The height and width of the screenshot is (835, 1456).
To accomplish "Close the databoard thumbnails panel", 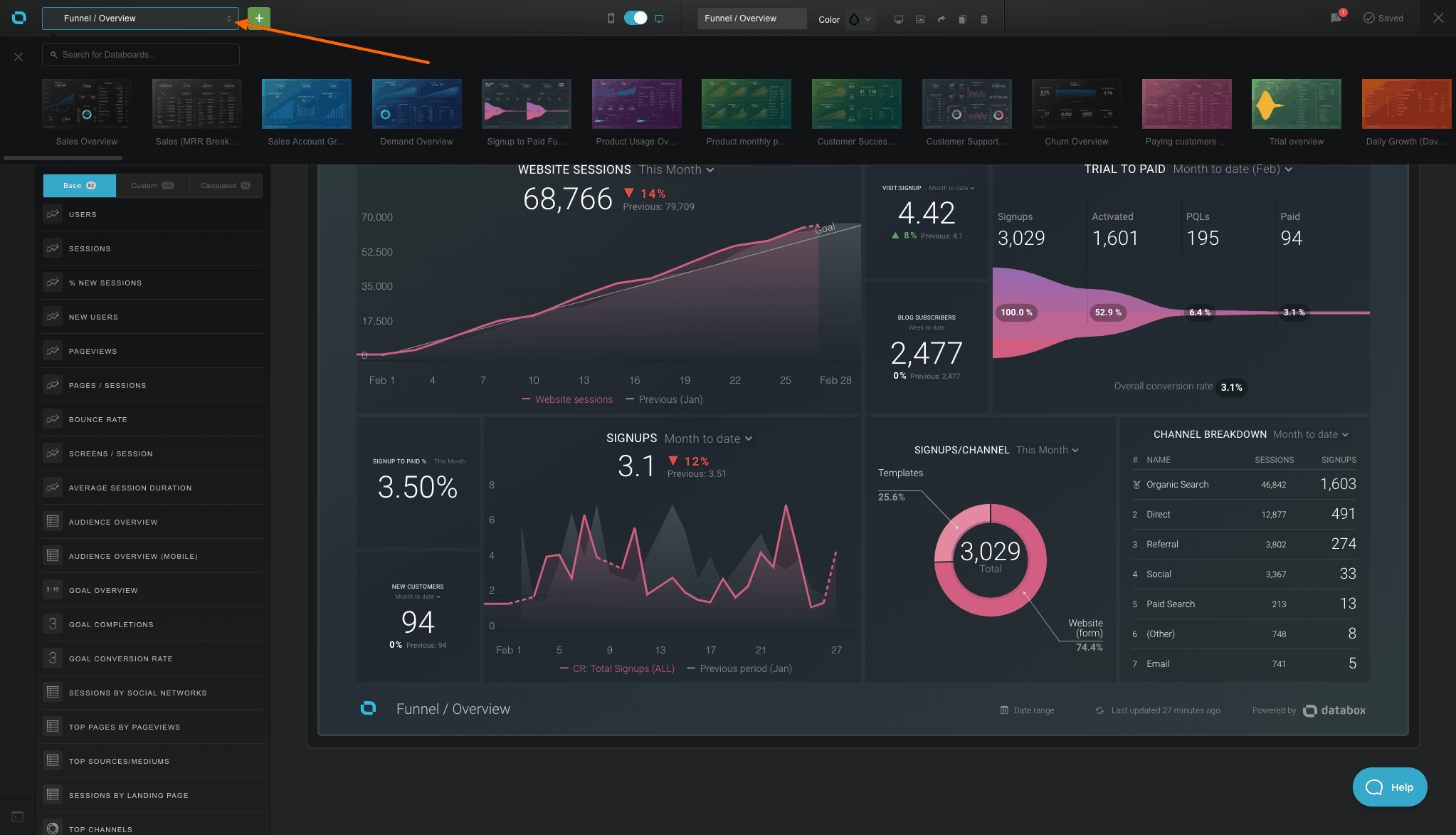I will click(19, 57).
